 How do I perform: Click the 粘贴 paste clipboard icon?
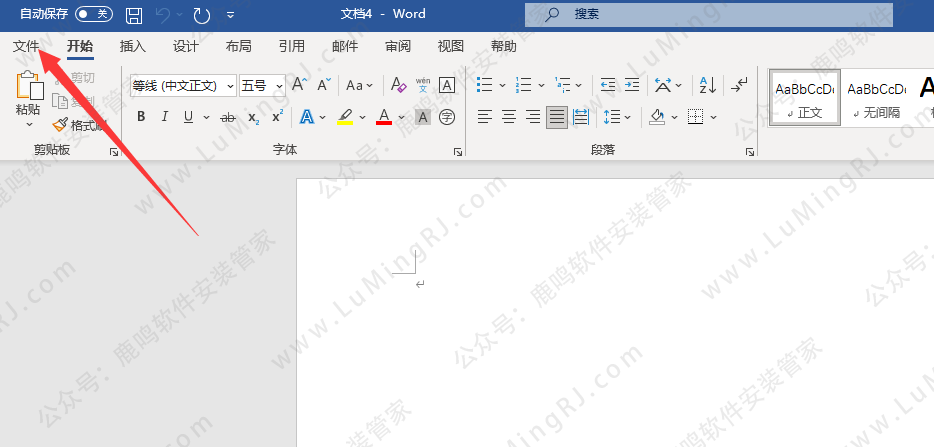[29, 85]
